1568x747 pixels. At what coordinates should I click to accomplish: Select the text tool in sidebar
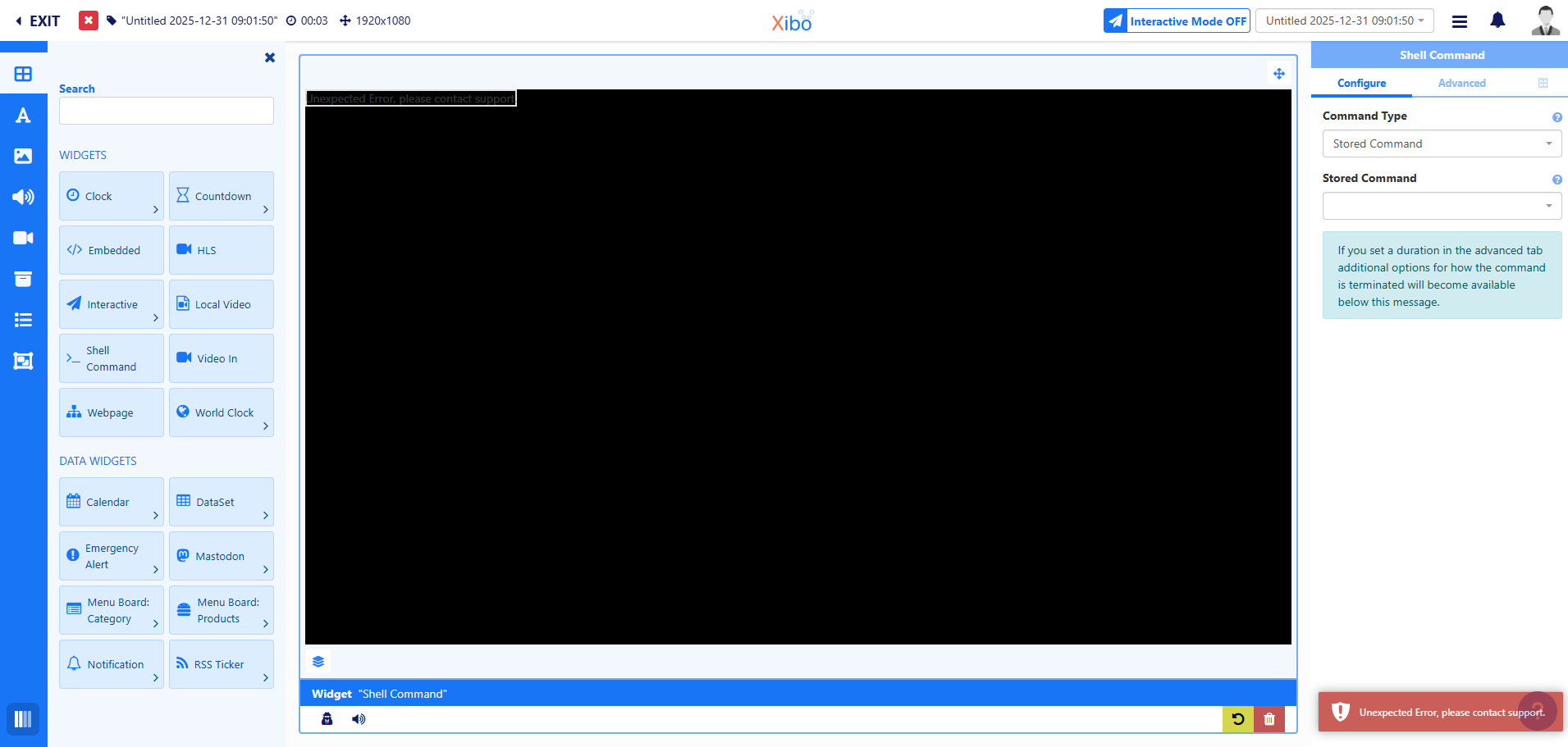tap(23, 116)
